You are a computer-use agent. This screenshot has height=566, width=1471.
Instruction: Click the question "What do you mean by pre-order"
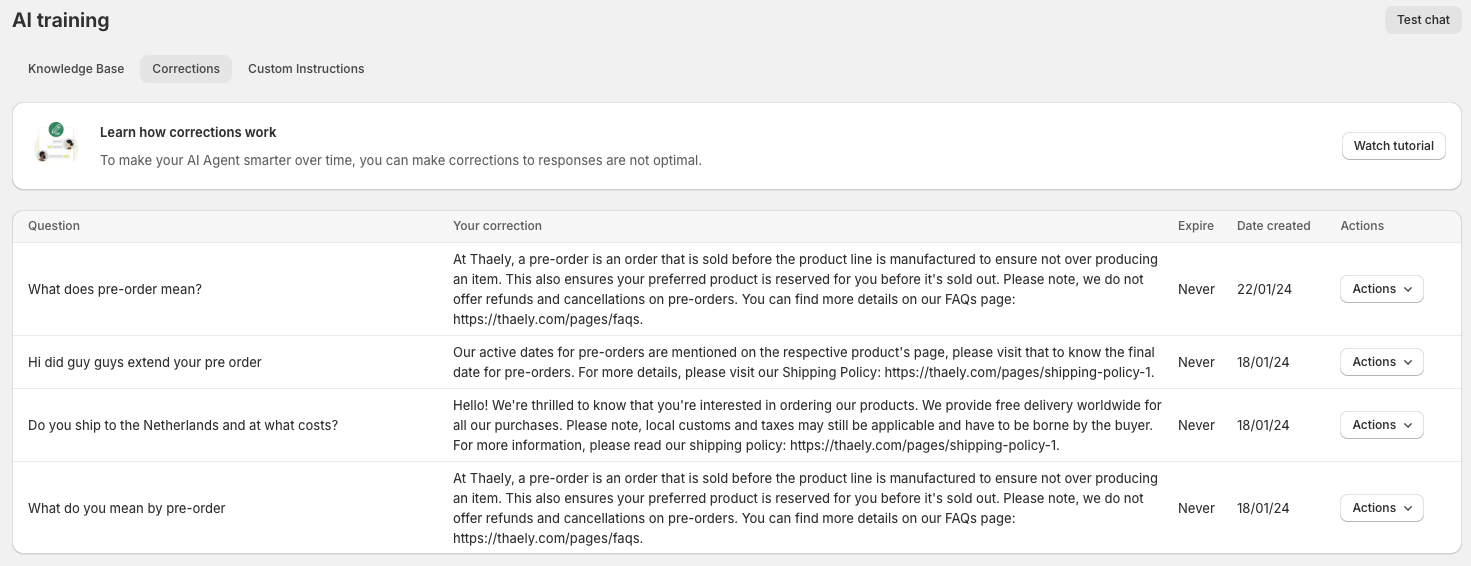127,508
